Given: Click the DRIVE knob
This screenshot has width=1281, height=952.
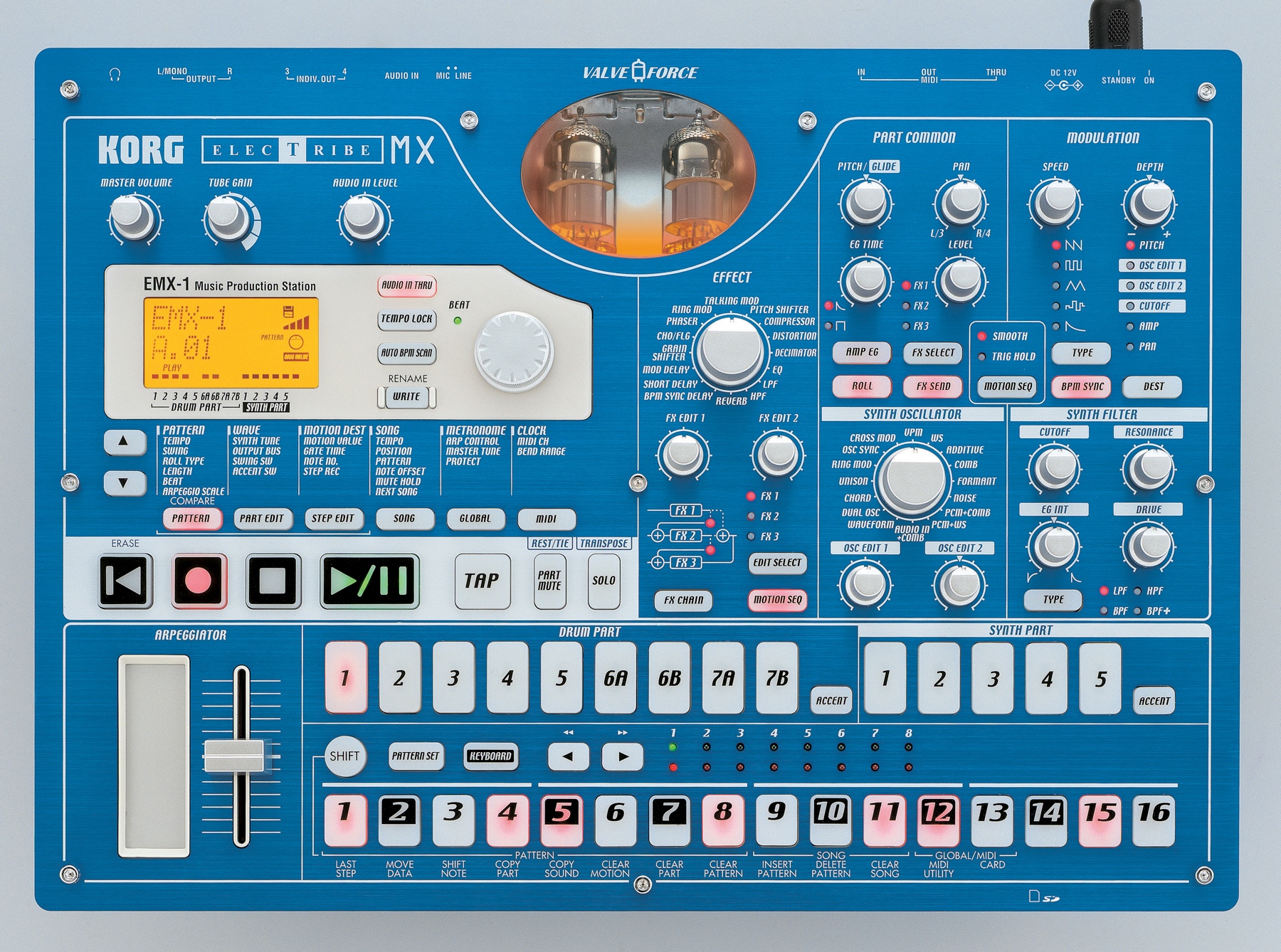Looking at the screenshot, I should (1148, 546).
